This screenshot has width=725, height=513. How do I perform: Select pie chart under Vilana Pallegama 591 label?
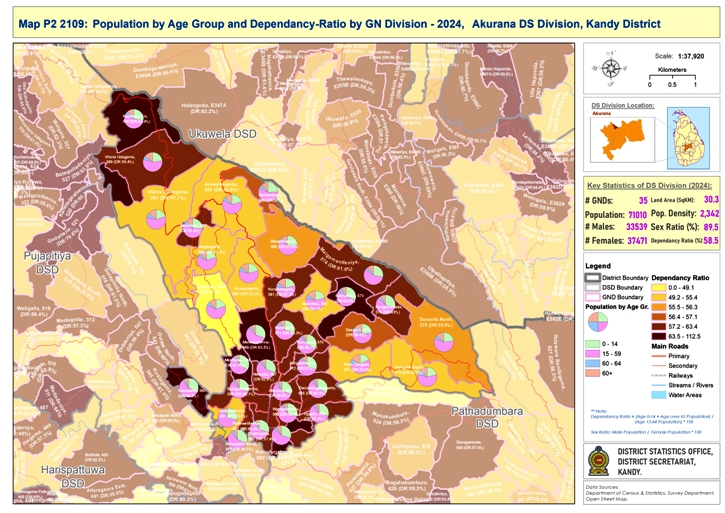pyautogui.click(x=156, y=219)
